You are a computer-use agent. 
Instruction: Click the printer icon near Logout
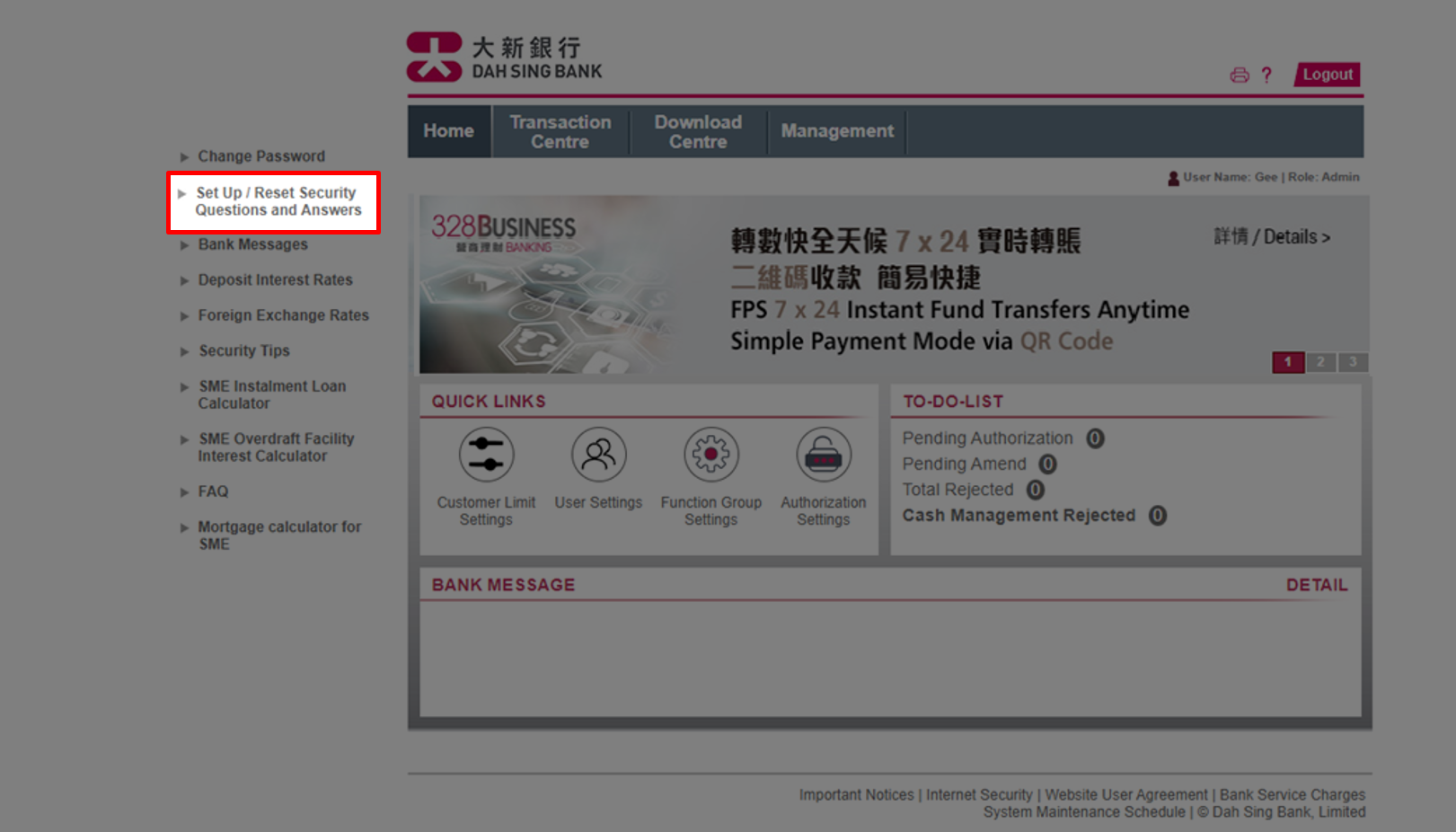click(x=1240, y=75)
